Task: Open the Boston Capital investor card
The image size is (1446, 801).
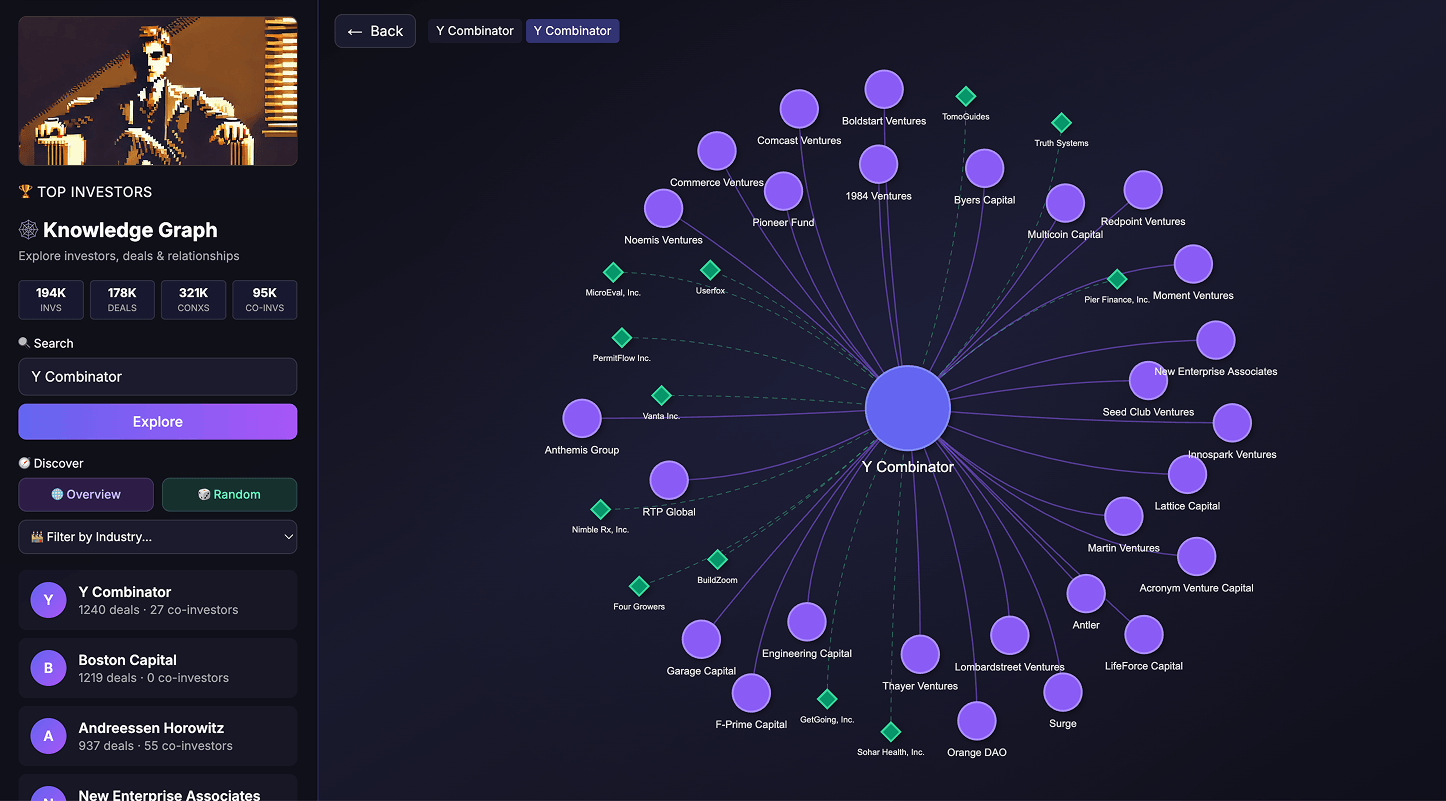Action: pos(158,668)
